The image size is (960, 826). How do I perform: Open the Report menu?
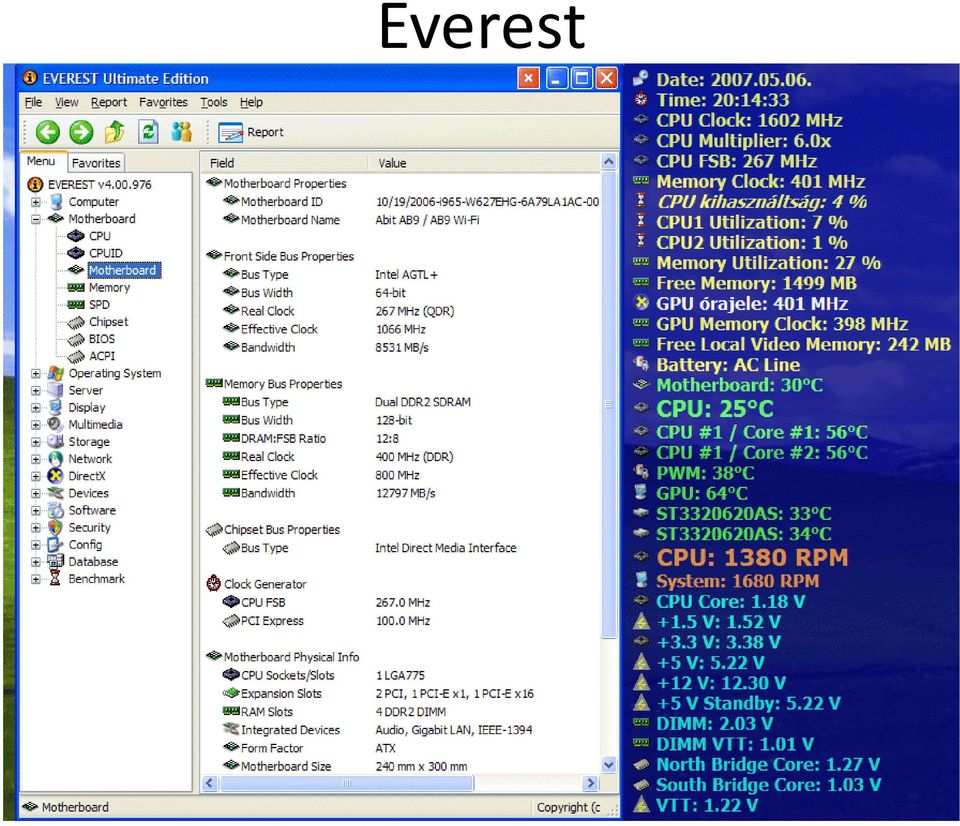tap(109, 102)
